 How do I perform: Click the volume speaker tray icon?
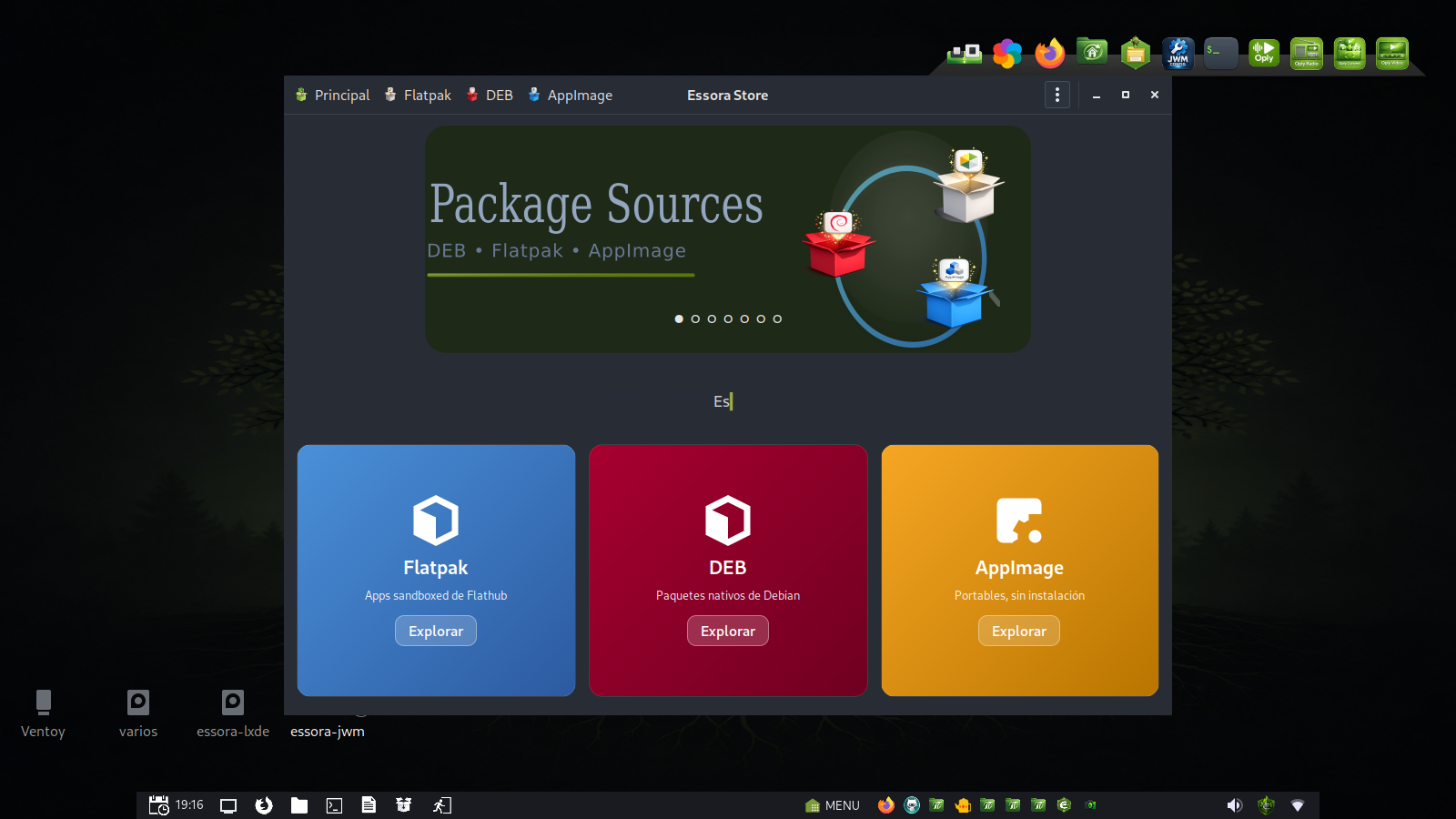tap(1234, 805)
